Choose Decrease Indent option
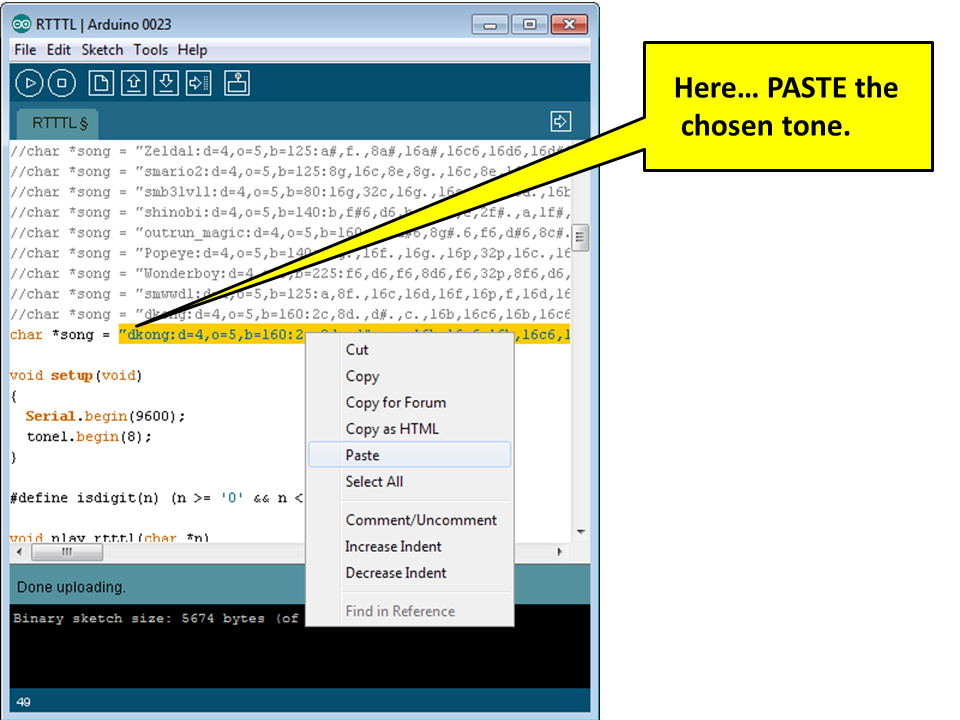Screen dimensions: 960x720 410,572
